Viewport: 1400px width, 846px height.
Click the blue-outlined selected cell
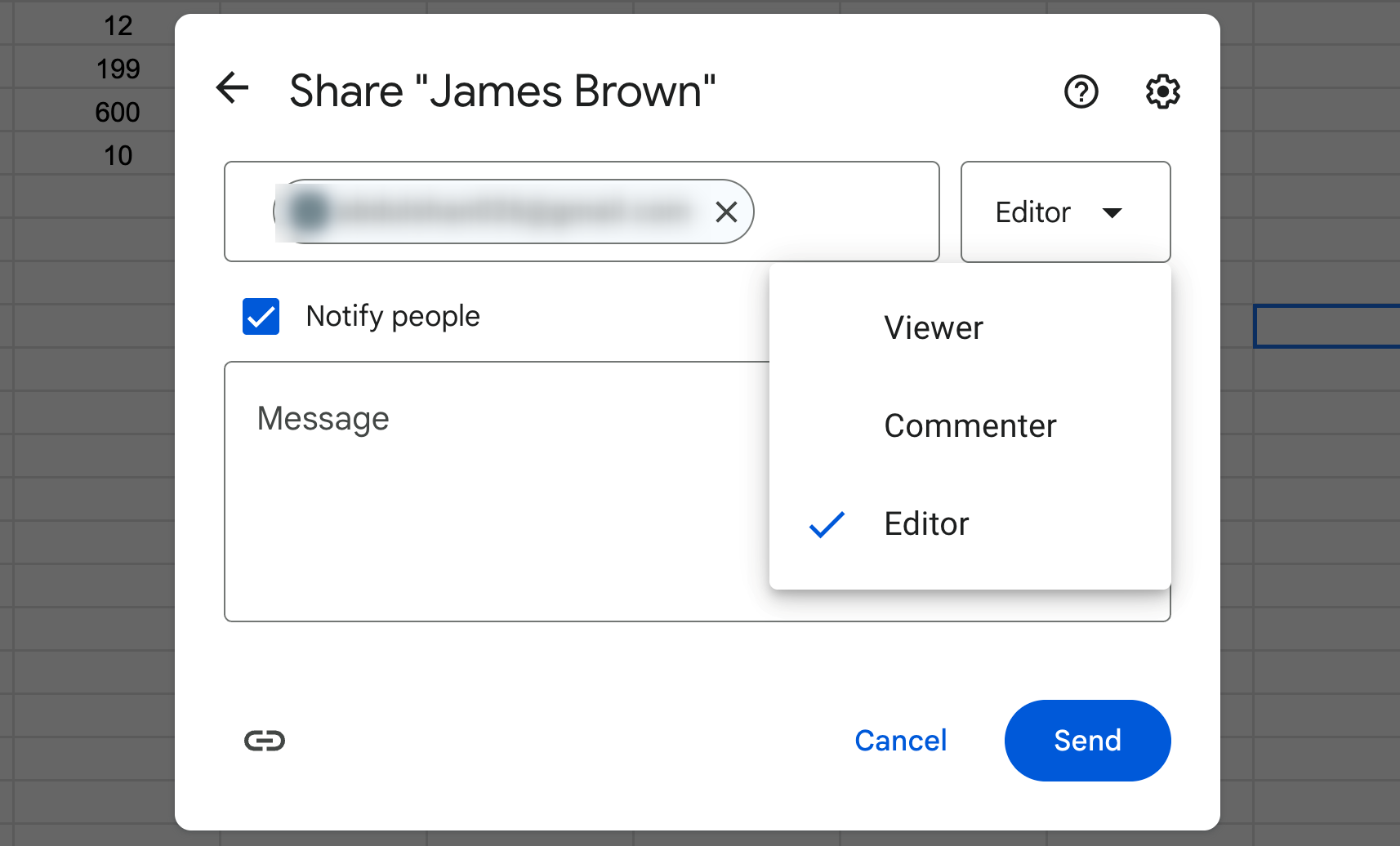(1325, 327)
